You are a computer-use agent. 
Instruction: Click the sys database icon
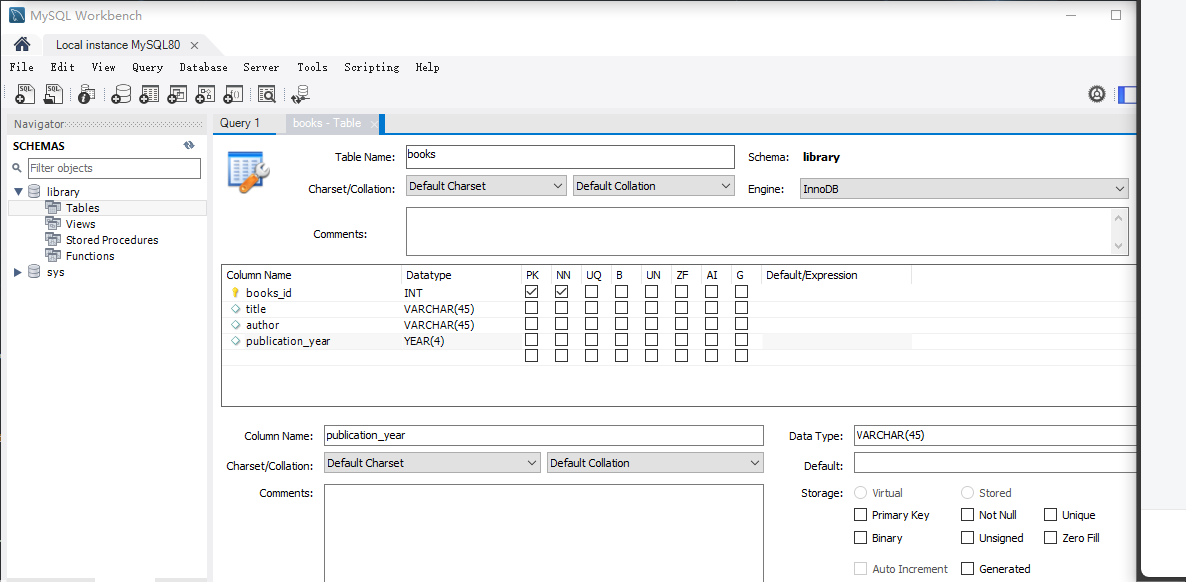pos(34,272)
